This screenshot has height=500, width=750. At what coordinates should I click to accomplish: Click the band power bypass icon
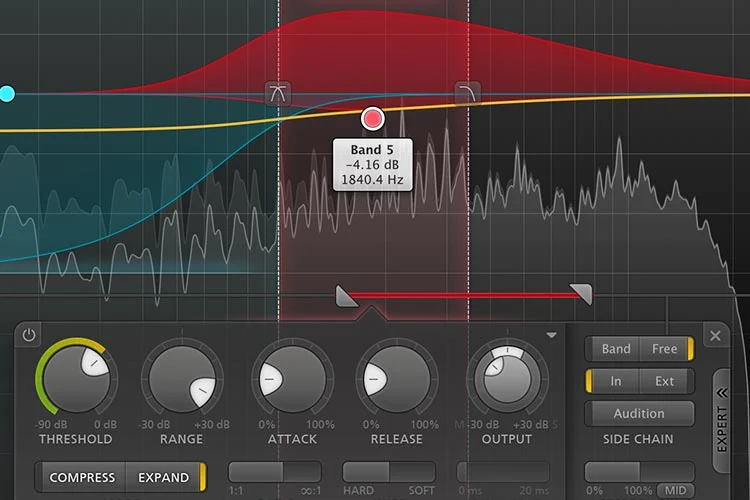point(29,335)
